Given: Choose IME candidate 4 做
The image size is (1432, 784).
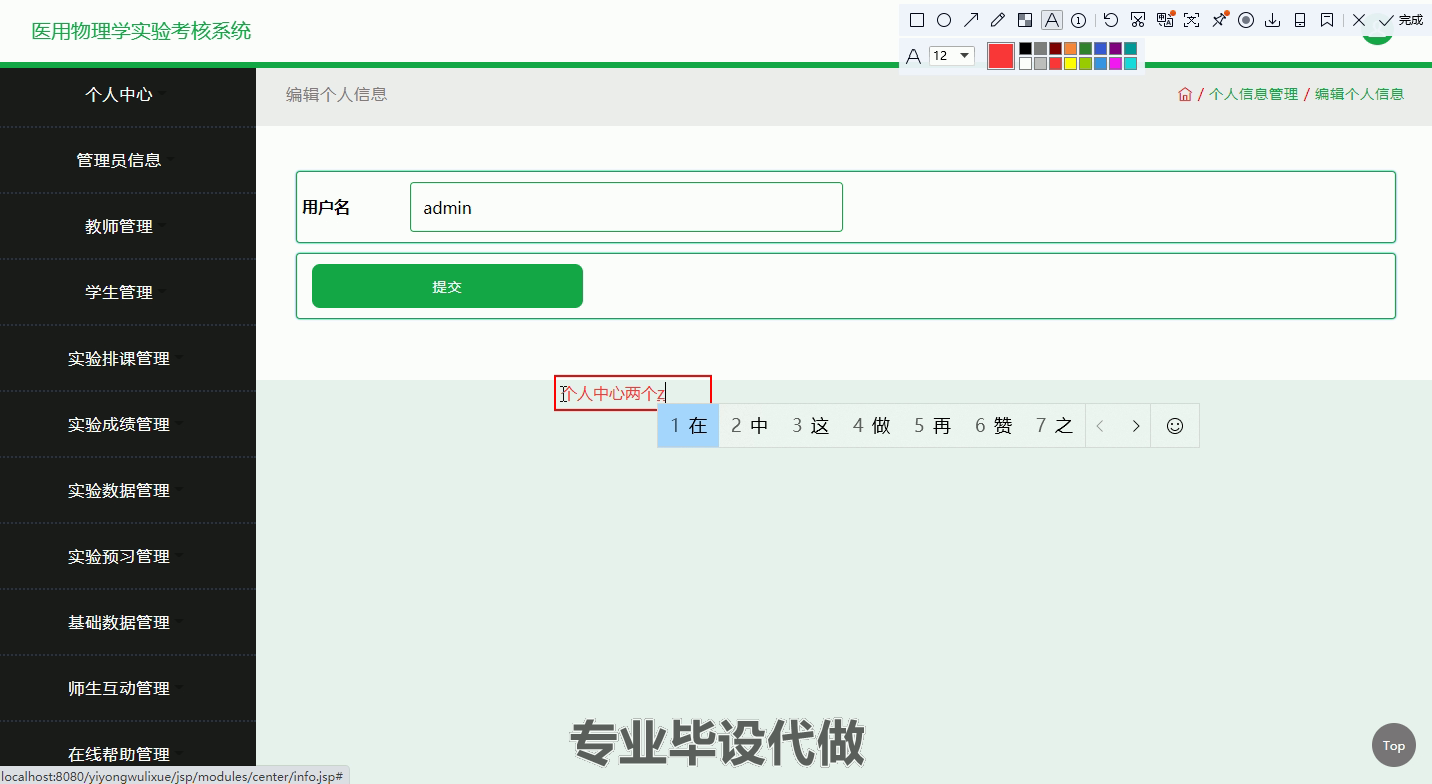Looking at the screenshot, I should pos(871,426).
